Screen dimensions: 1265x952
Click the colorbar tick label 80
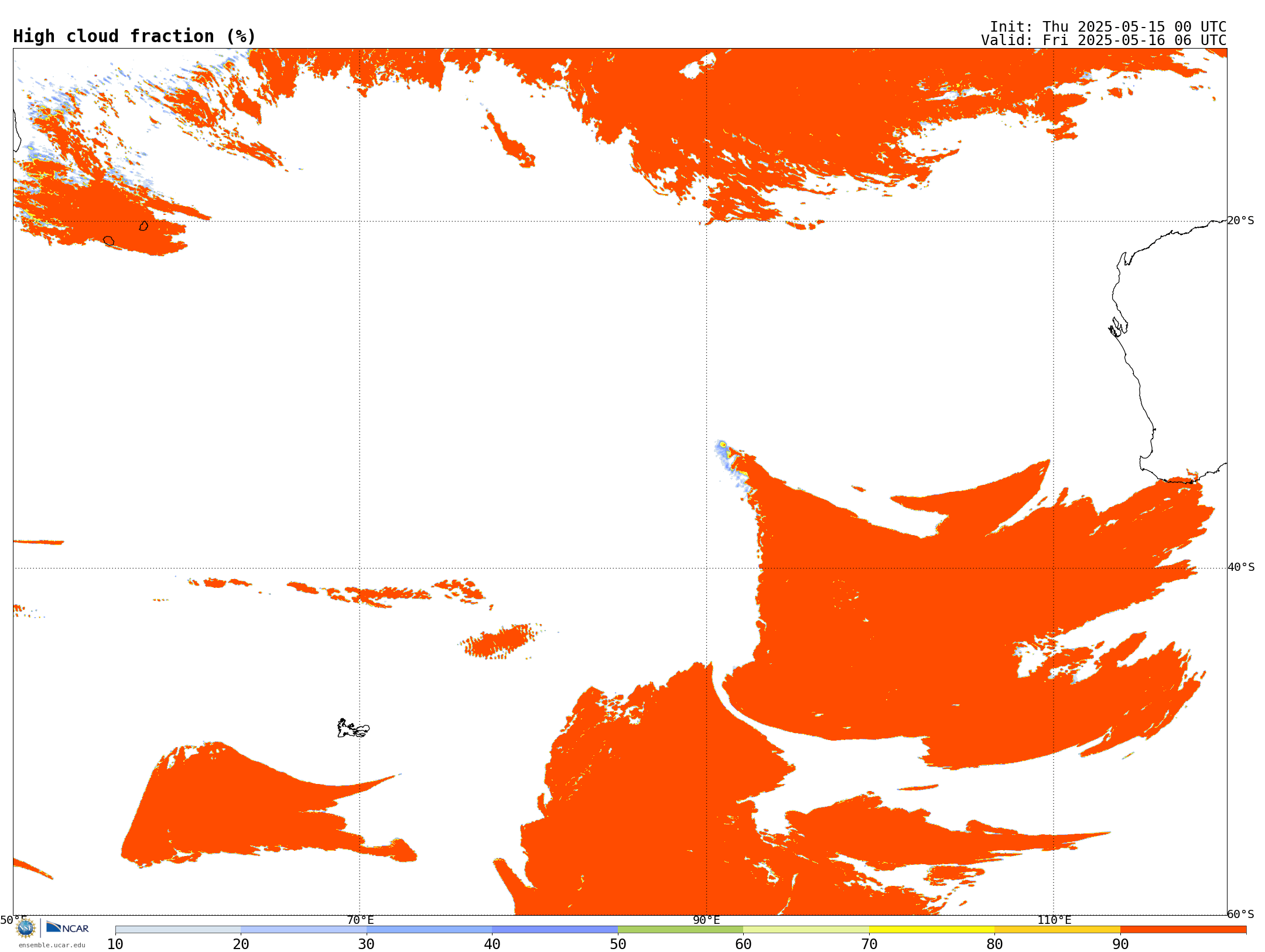[x=994, y=944]
